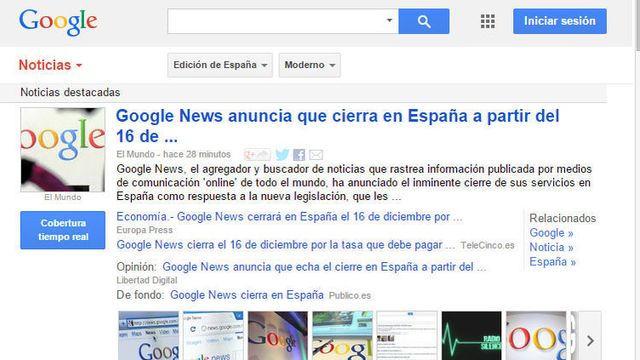This screenshot has width=640, height=360.
Task: Click El Mundo source text under headline
Action: 136,154
